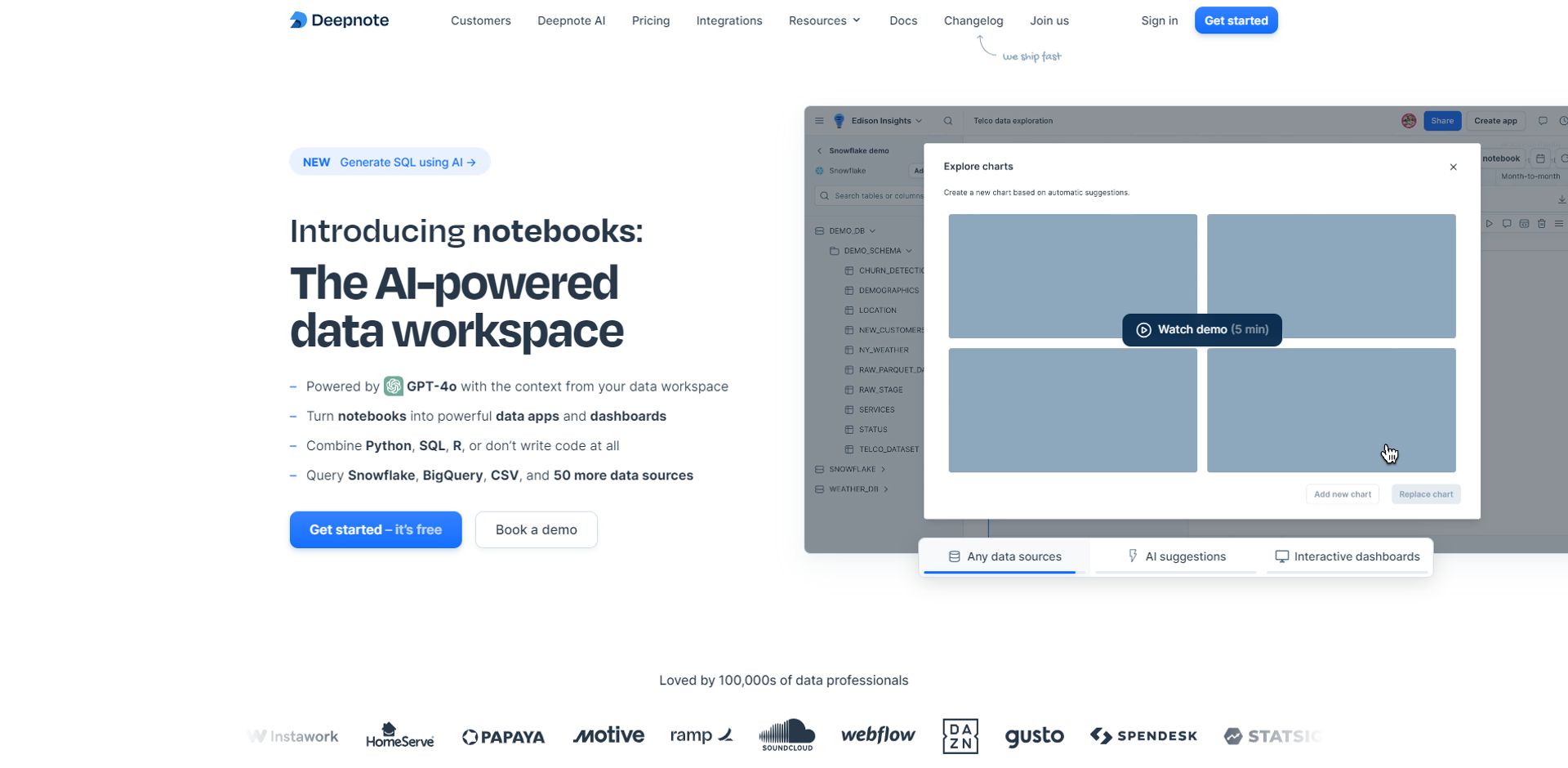The width and height of the screenshot is (1568, 768).
Task: Click the block comment icon next to run
Action: tap(1507, 224)
